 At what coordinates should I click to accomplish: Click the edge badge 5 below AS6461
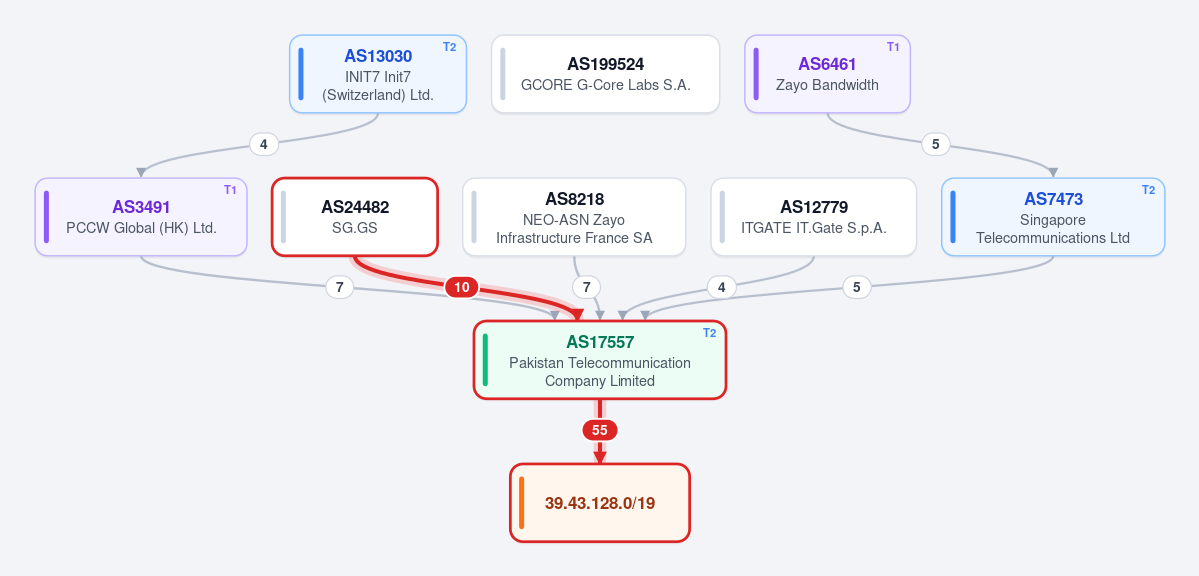935,144
